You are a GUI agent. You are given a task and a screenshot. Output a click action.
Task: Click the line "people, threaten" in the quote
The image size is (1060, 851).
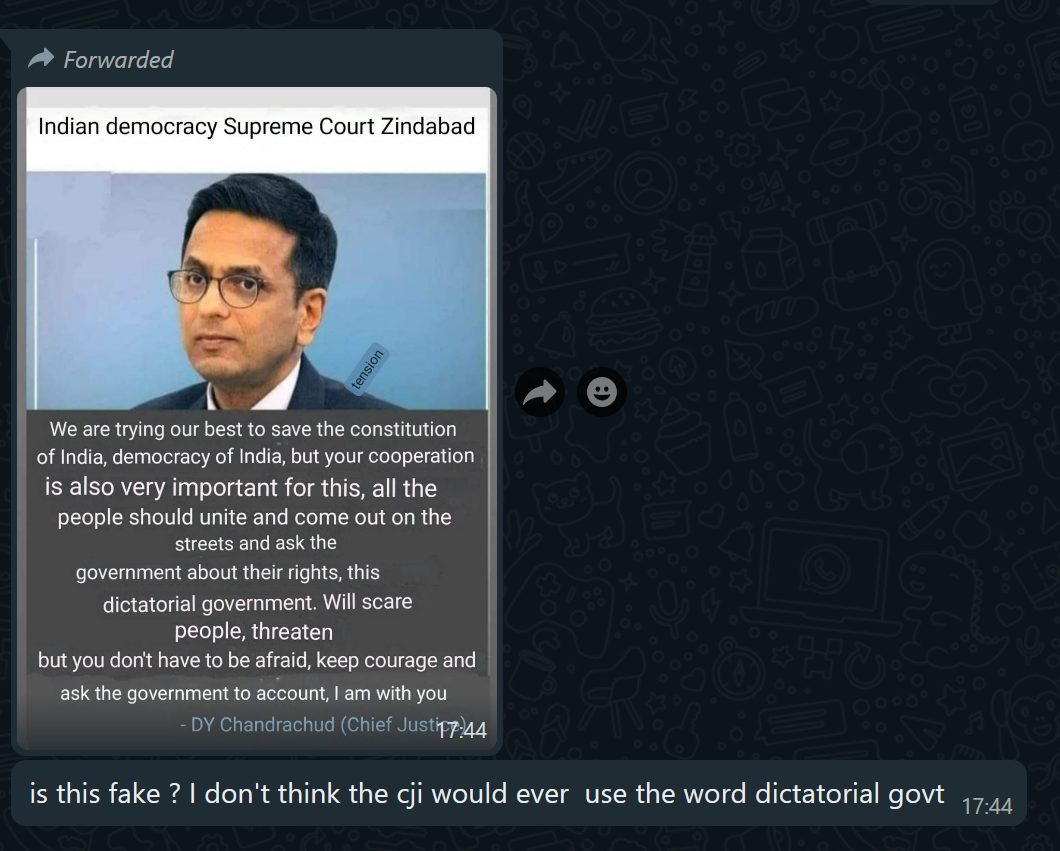click(x=254, y=631)
